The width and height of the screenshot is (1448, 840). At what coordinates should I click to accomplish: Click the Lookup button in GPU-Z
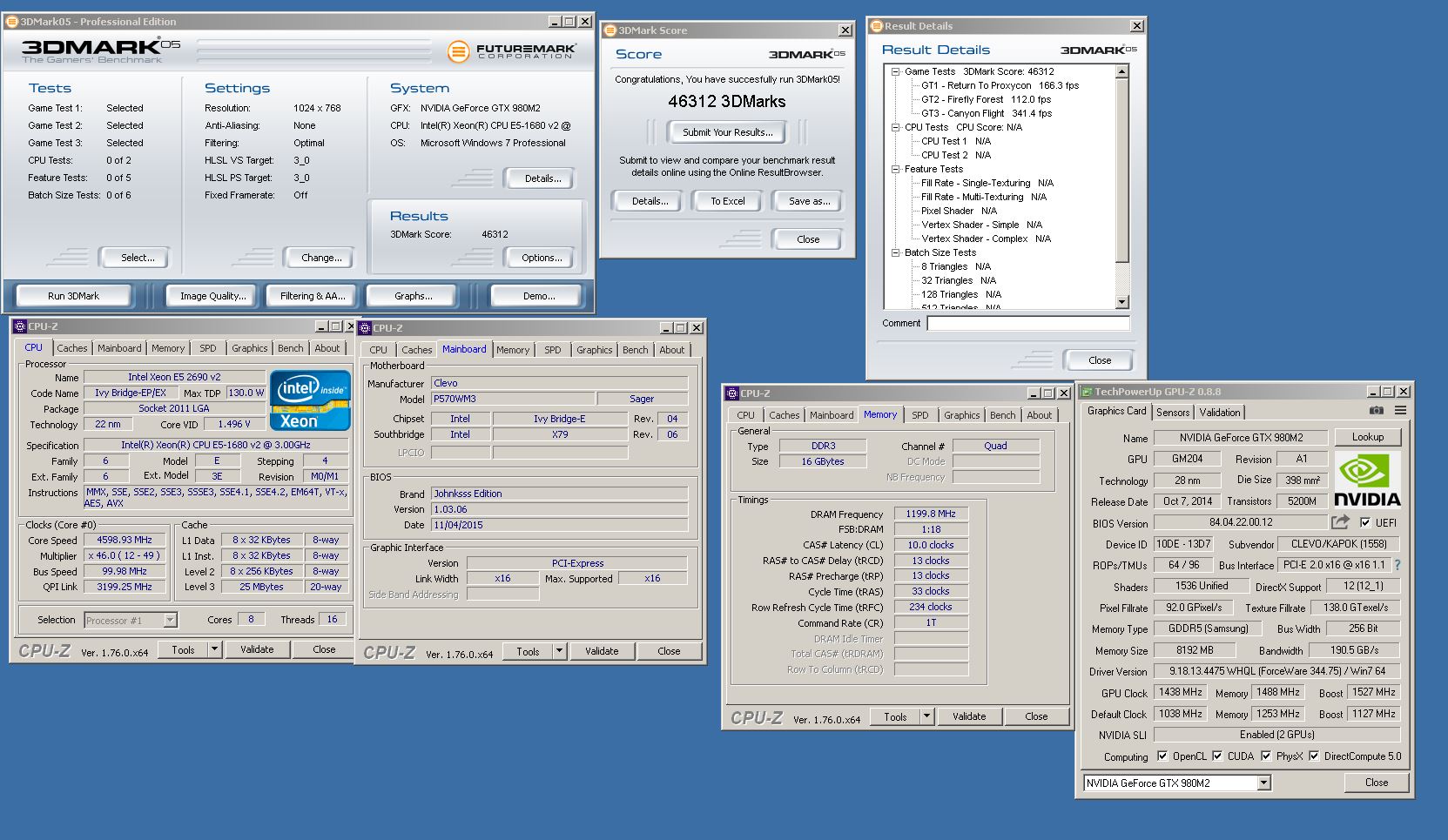(1368, 437)
